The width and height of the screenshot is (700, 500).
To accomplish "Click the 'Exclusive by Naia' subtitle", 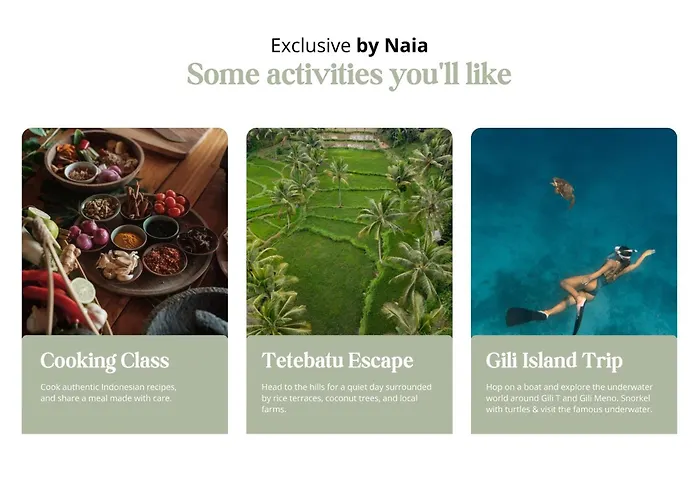I will pos(349,46).
